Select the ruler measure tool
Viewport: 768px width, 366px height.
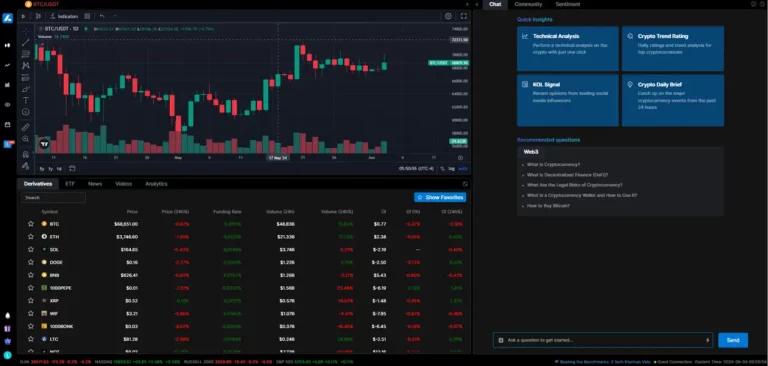click(26, 127)
